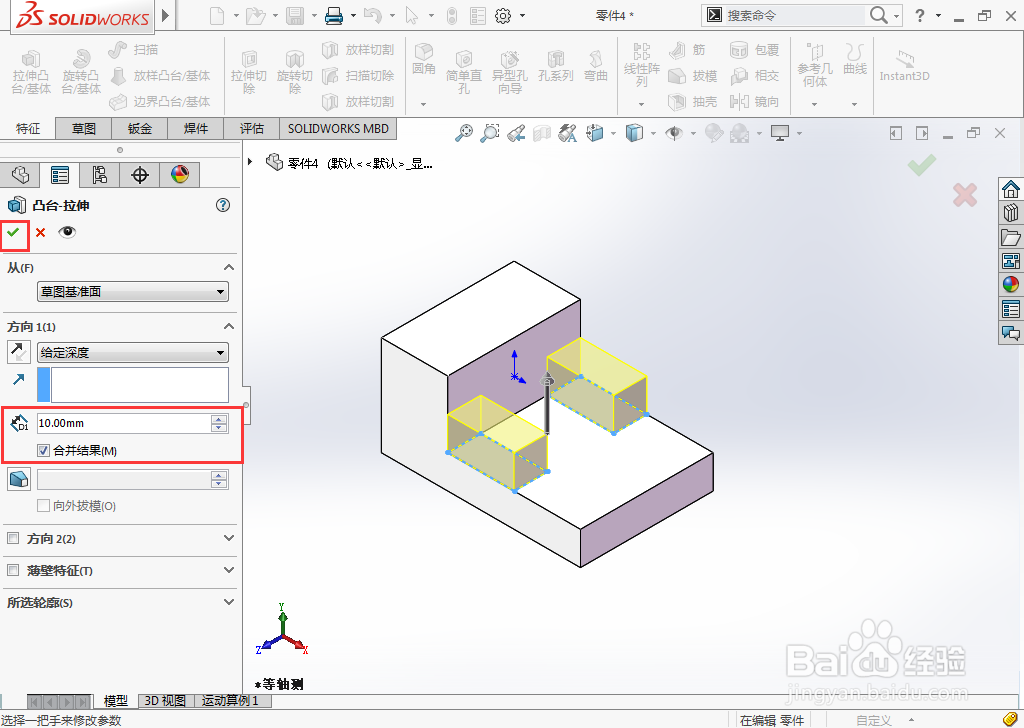Switch to the SOLIDWORKS MBD tab
The width and height of the screenshot is (1024, 728).
point(338,129)
